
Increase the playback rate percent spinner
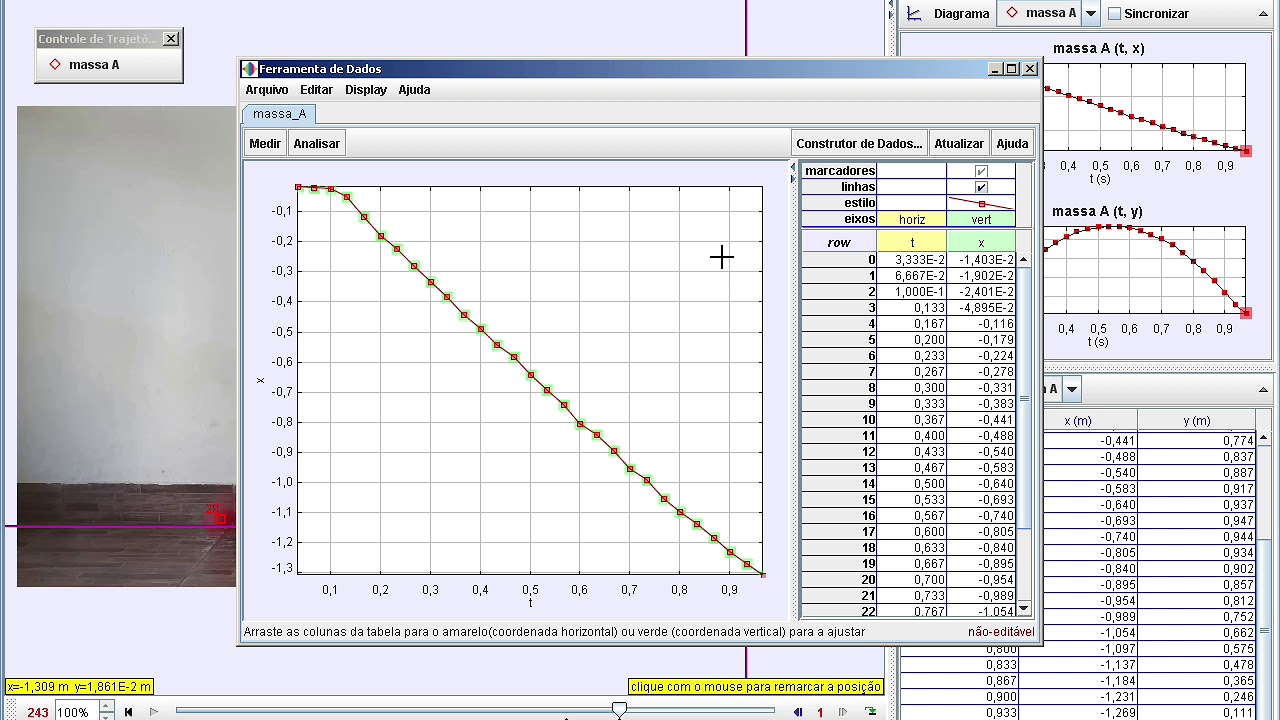coord(106,707)
